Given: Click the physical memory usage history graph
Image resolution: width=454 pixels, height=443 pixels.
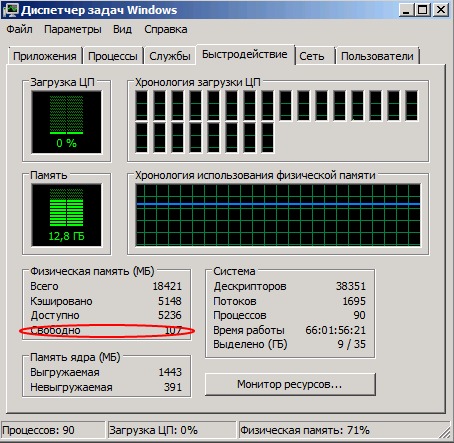Looking at the screenshot, I should coord(278,215).
